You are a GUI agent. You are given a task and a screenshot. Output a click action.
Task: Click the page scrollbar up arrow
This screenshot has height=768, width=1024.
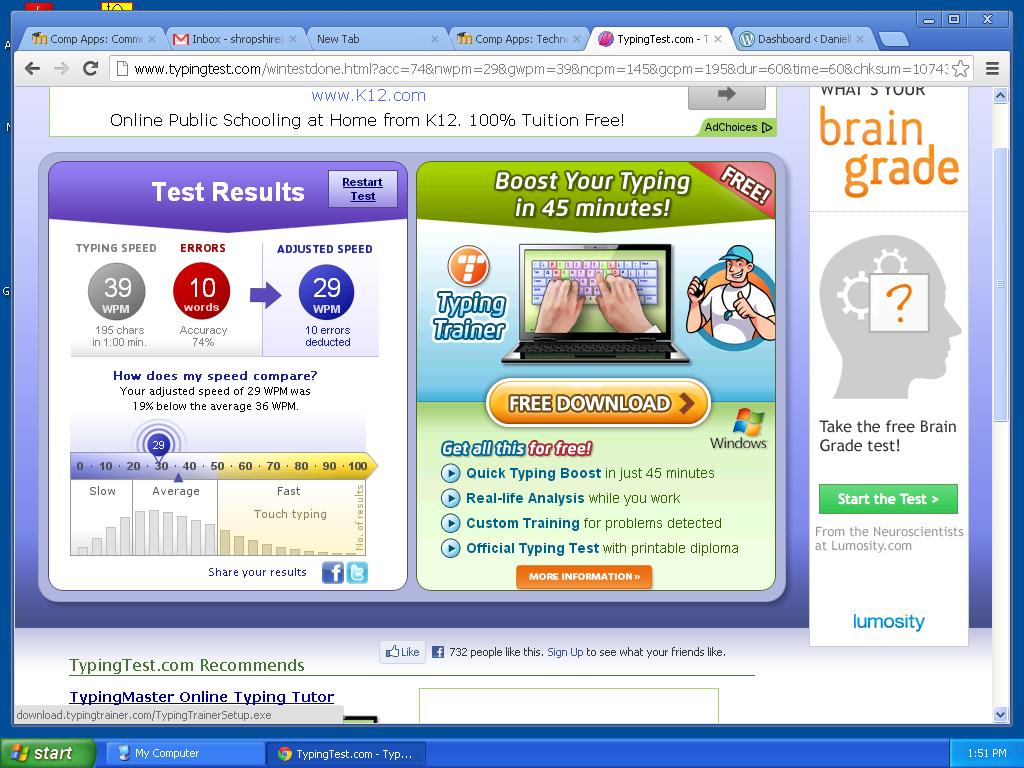point(1000,96)
